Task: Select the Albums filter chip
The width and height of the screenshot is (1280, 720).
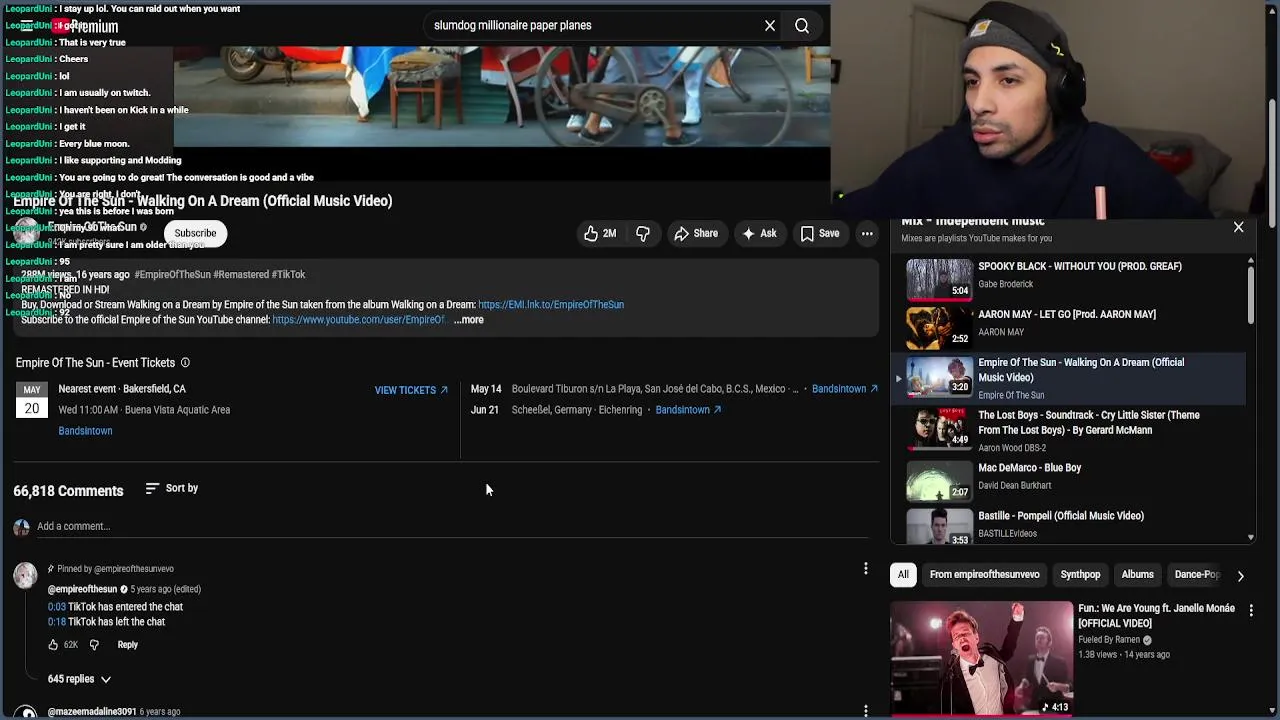Action: 1137,575
